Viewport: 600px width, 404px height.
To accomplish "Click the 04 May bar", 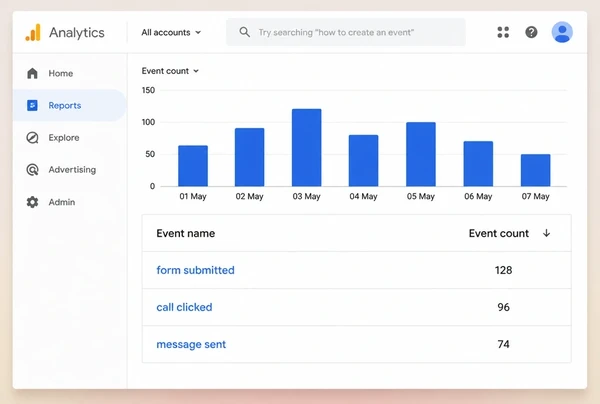I will 364,161.
